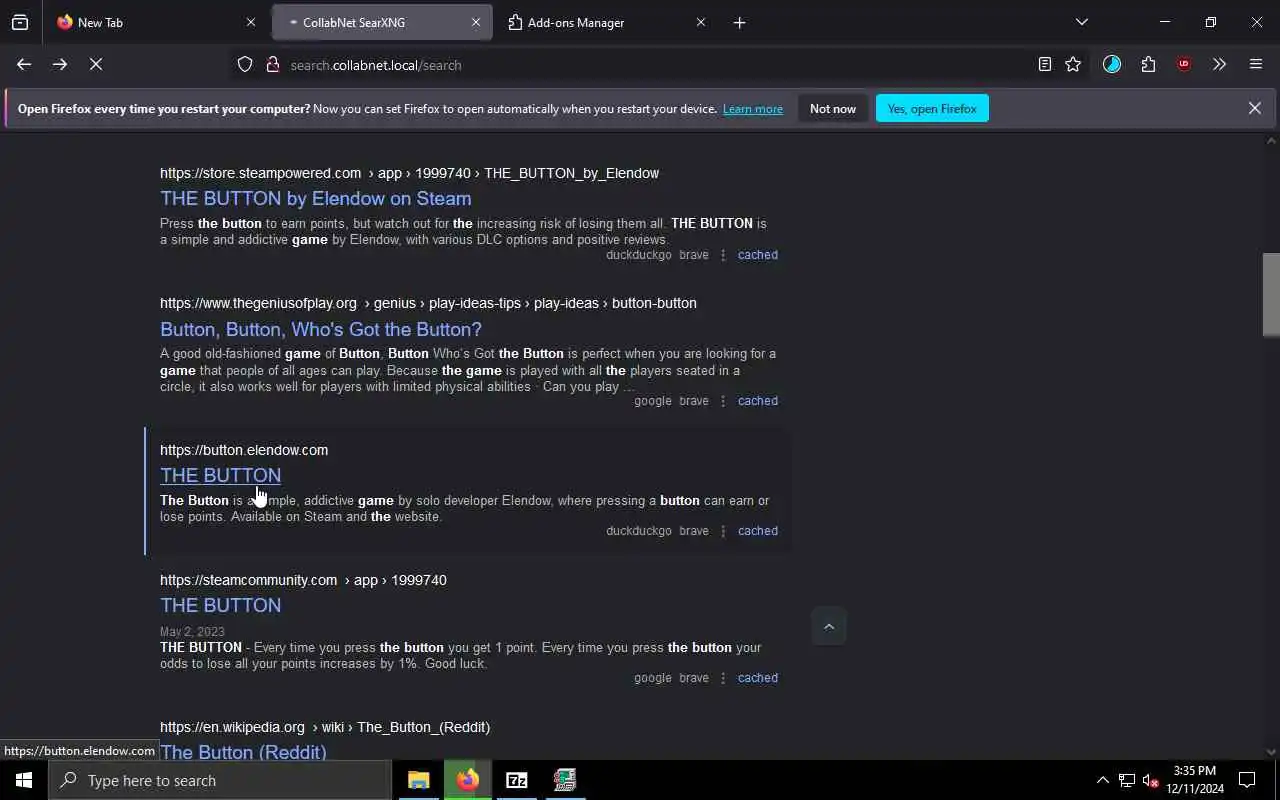Open THE BUTTON steamcommunity result
1280x800 pixels.
click(220, 605)
